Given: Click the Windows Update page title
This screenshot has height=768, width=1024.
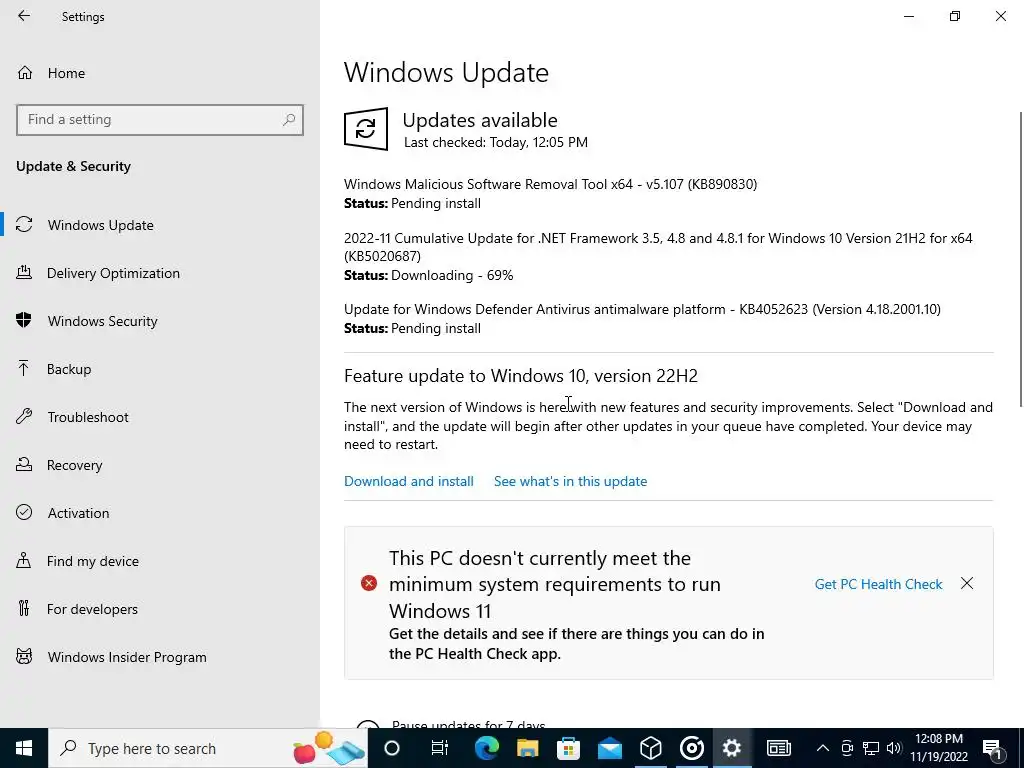Looking at the screenshot, I should 446,72.
